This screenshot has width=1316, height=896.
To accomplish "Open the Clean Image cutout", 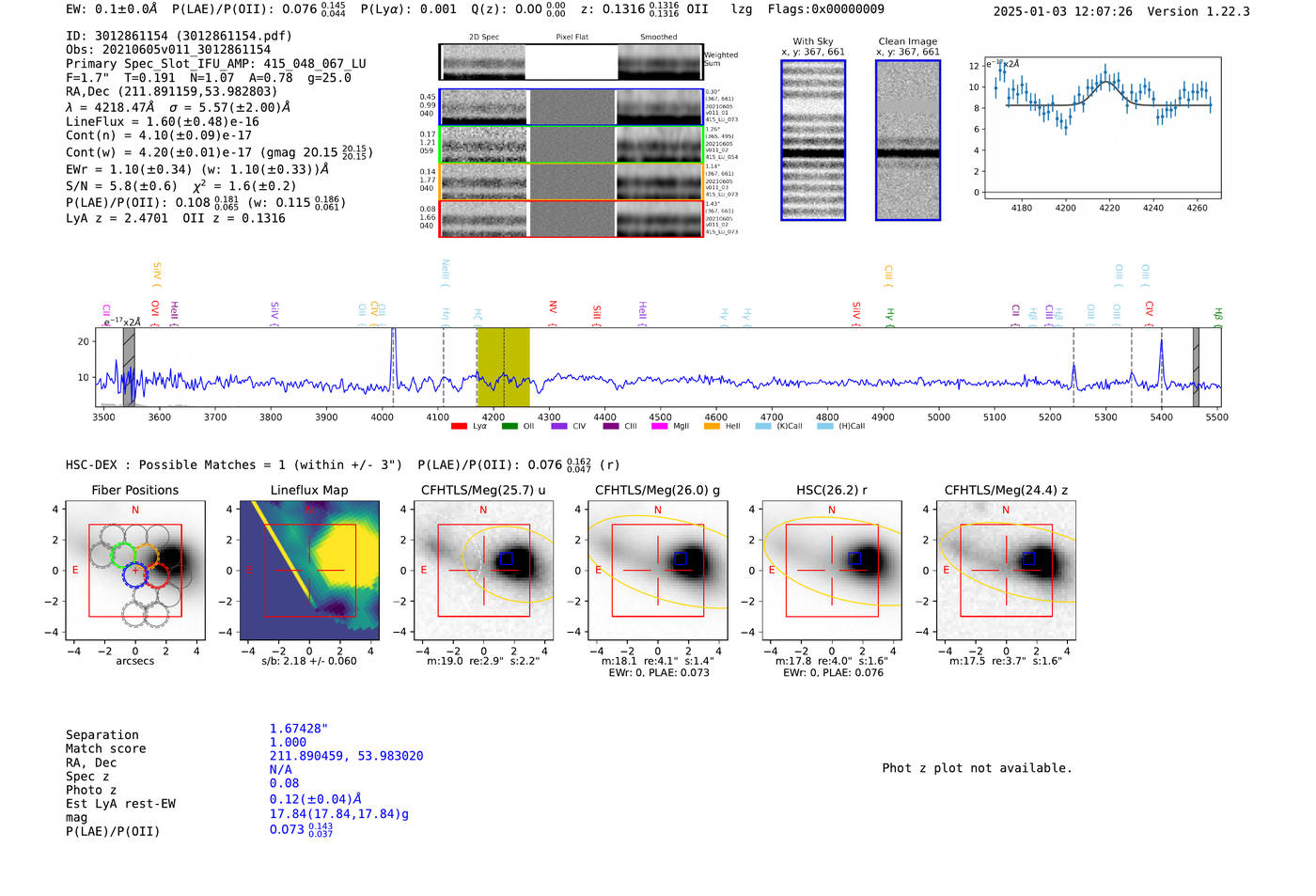I will pos(908,140).
